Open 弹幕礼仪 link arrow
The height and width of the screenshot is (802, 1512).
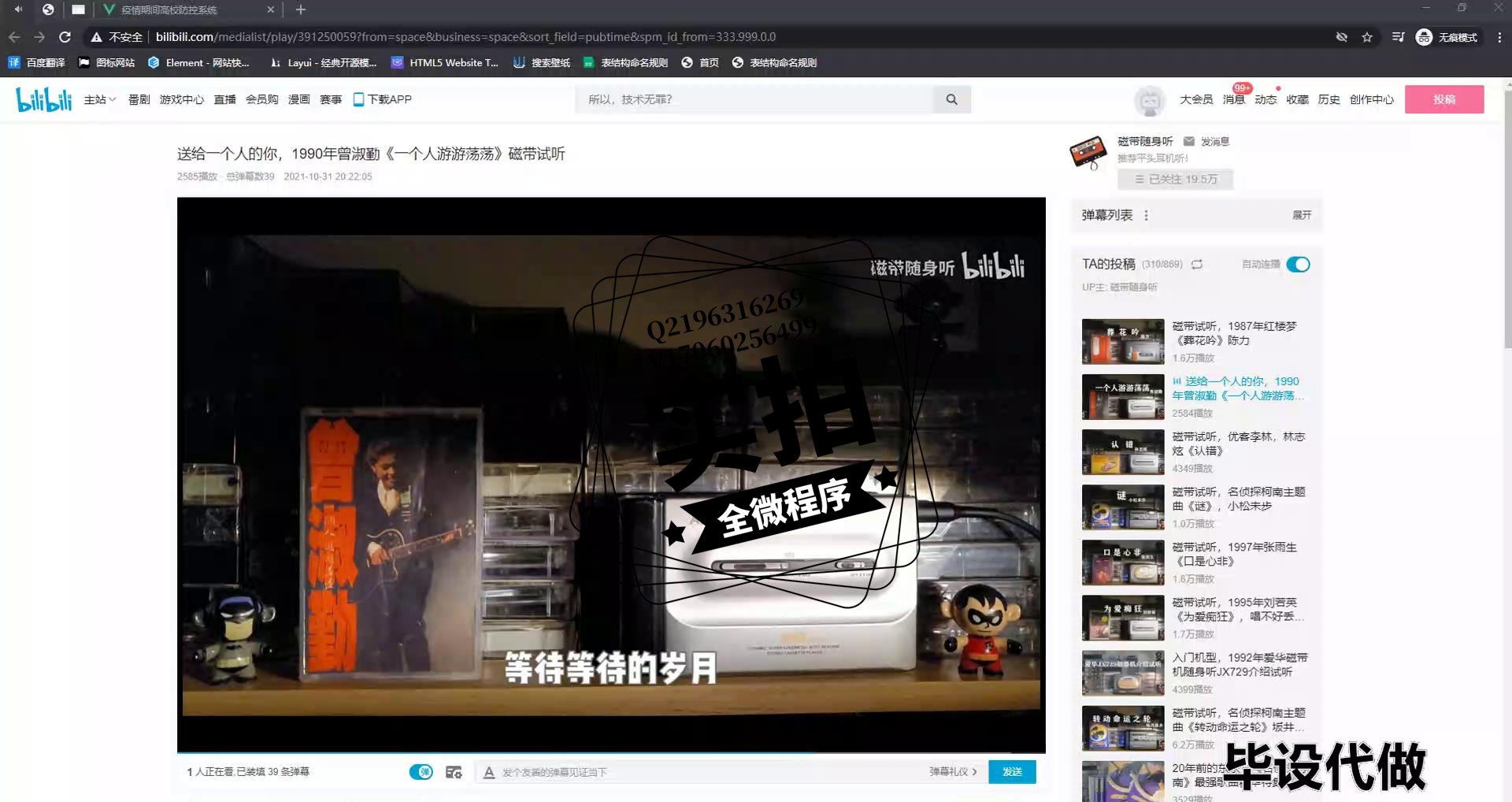[953, 772]
